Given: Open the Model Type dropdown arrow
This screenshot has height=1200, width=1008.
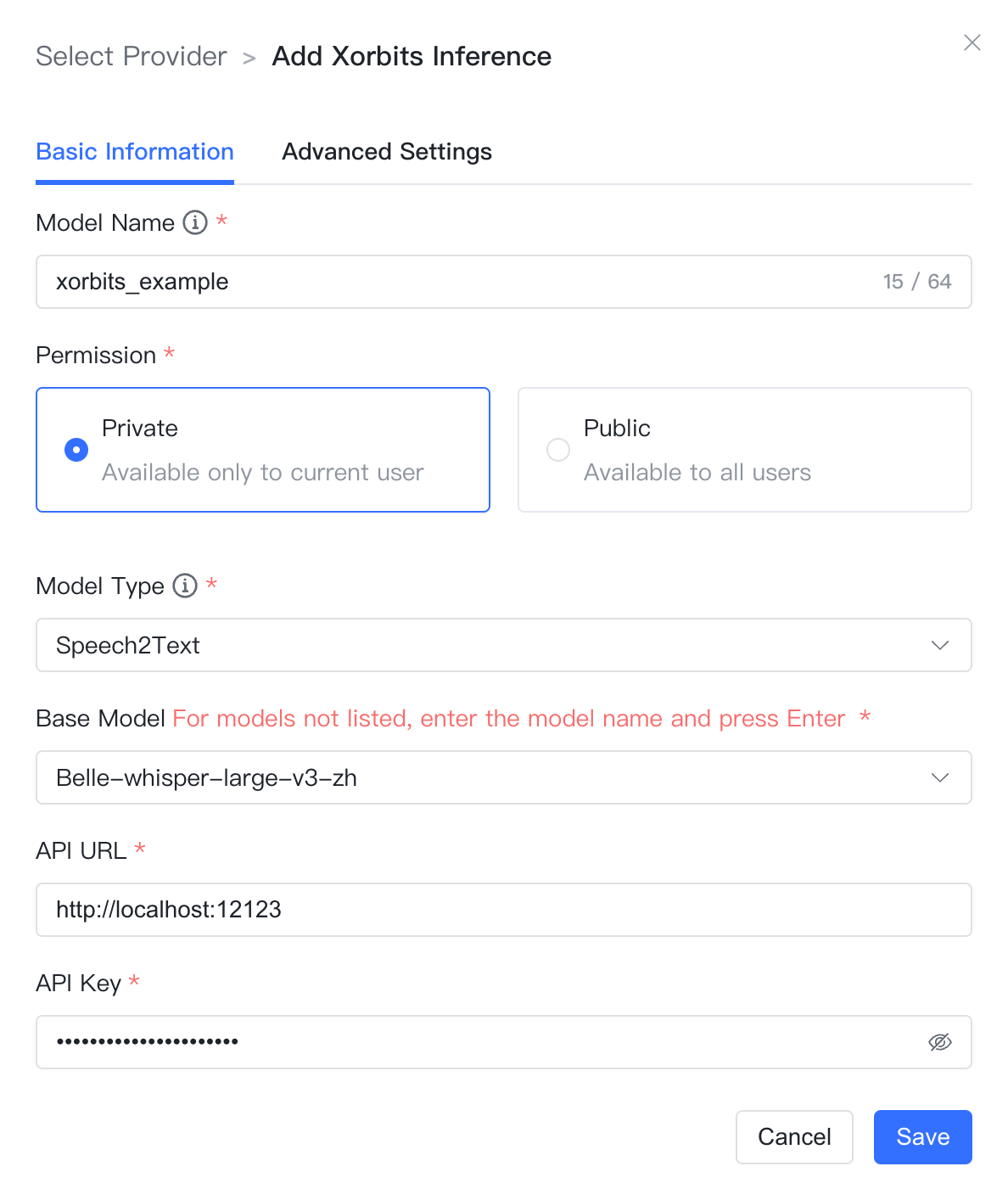Looking at the screenshot, I should pyautogui.click(x=940, y=645).
